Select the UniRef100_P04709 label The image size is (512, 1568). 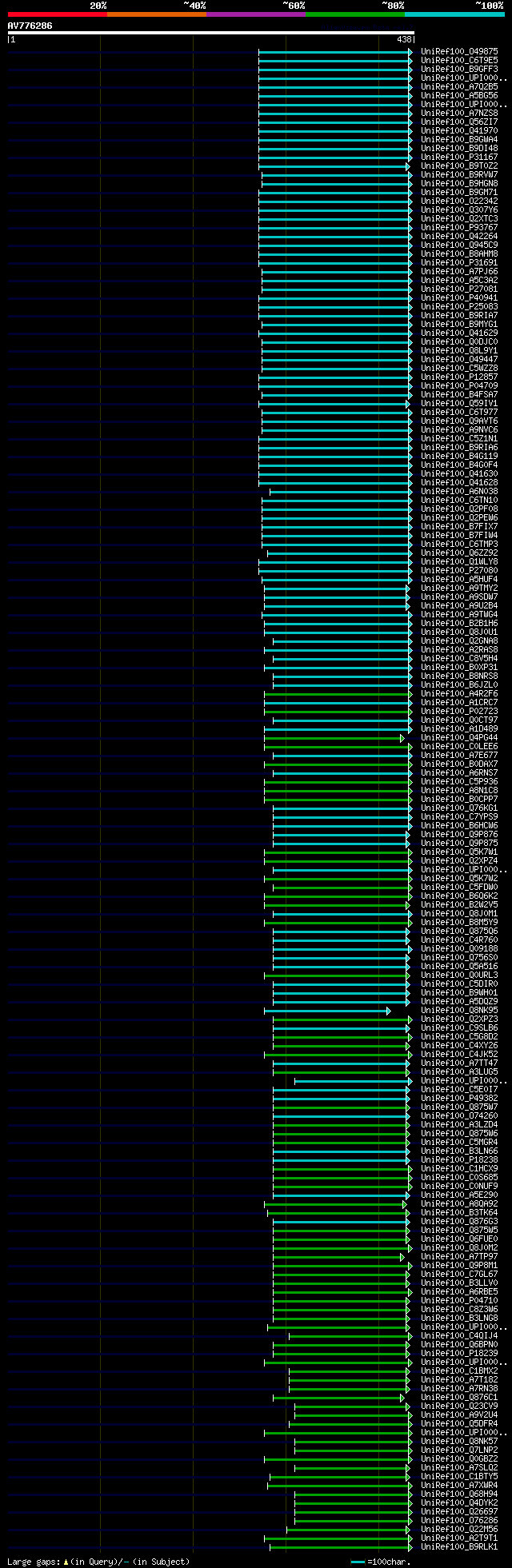click(460, 386)
